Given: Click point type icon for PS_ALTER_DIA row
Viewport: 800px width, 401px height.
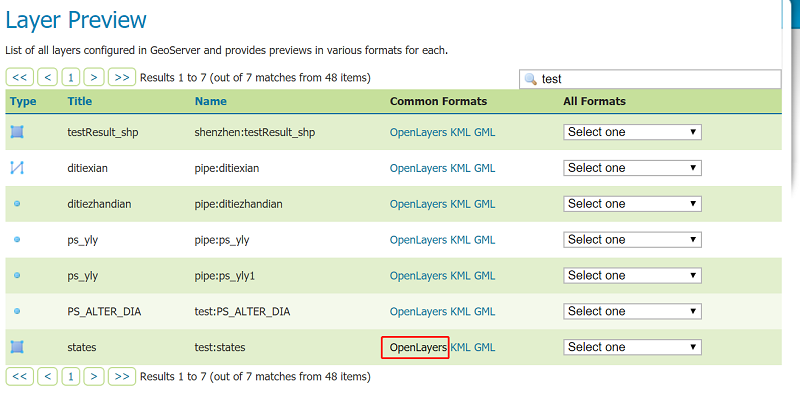Looking at the screenshot, I should pyautogui.click(x=17, y=311).
